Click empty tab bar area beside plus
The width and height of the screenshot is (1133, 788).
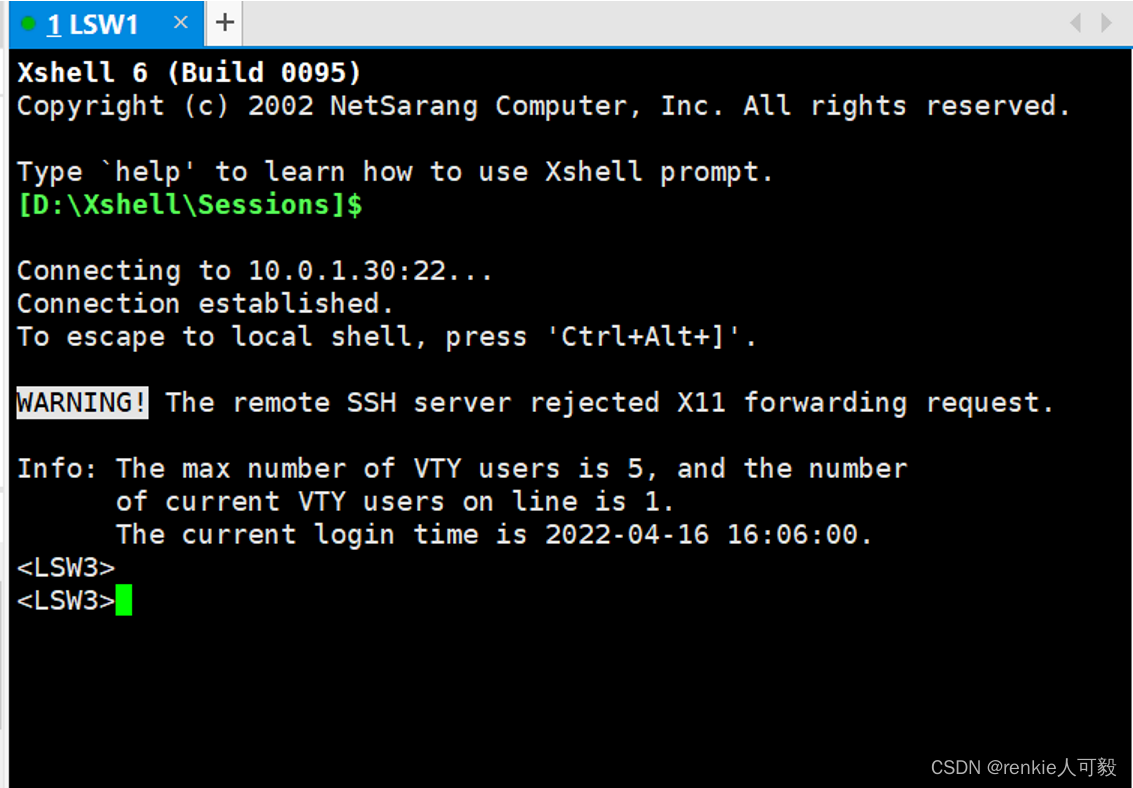point(650,23)
